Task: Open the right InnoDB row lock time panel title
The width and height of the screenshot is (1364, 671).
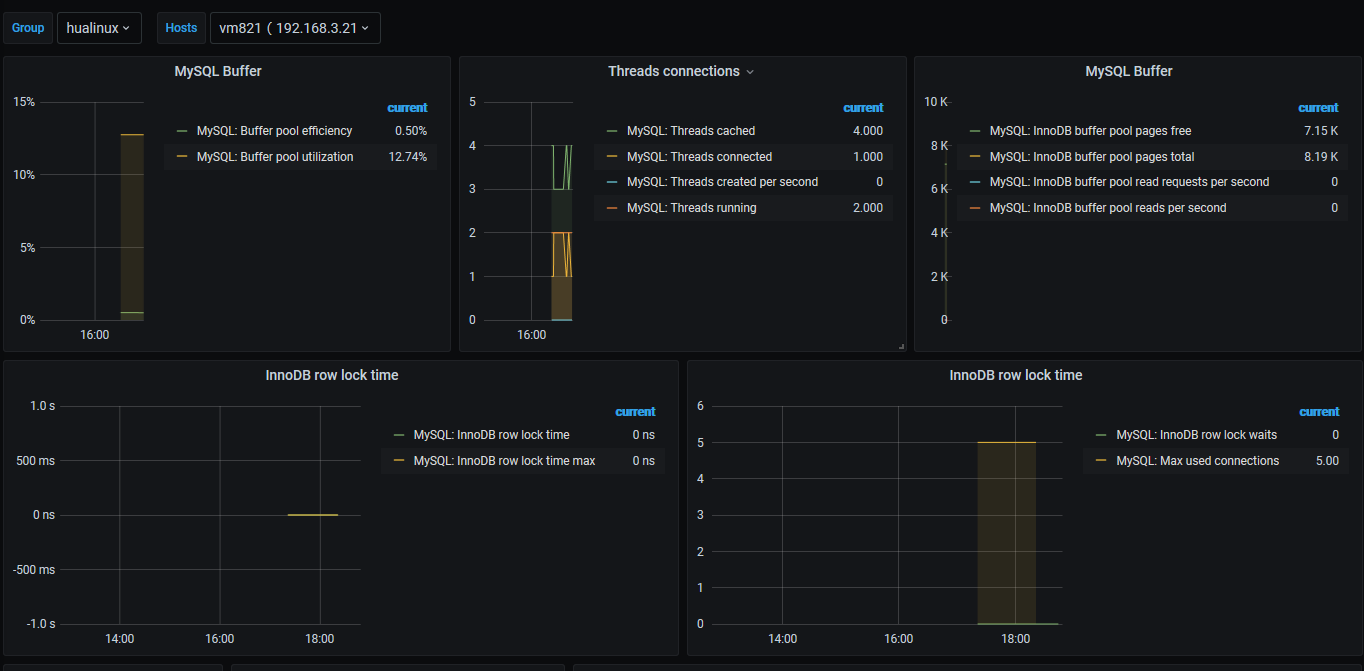Action: [1016, 375]
